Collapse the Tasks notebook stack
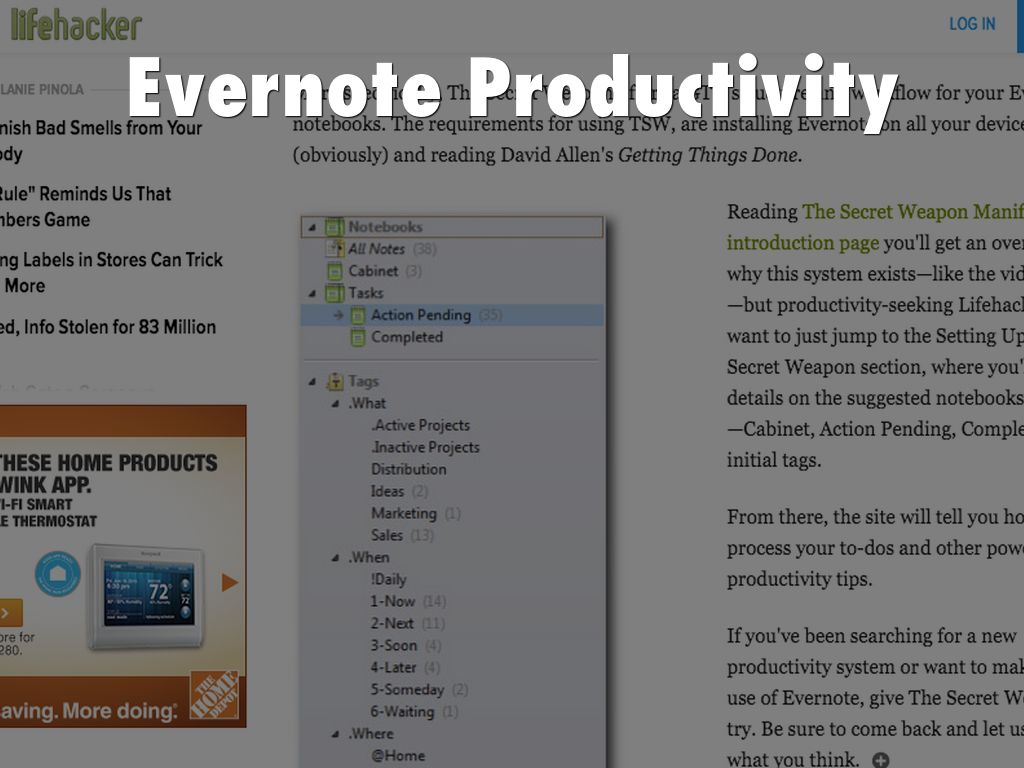 coord(313,293)
